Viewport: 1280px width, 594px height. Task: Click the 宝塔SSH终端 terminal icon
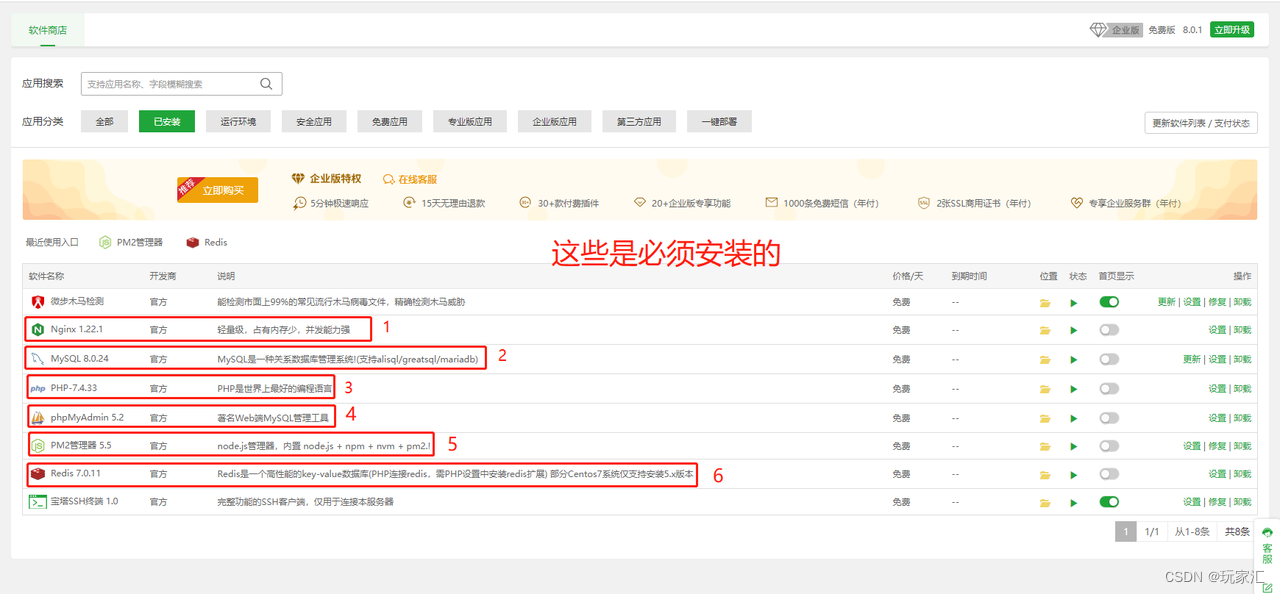tap(37, 502)
